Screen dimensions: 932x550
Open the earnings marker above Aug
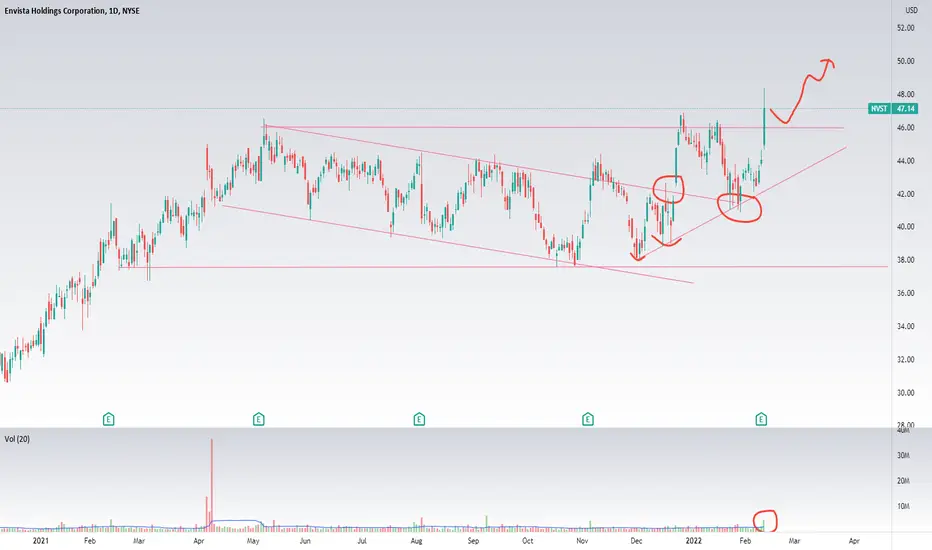(x=419, y=419)
